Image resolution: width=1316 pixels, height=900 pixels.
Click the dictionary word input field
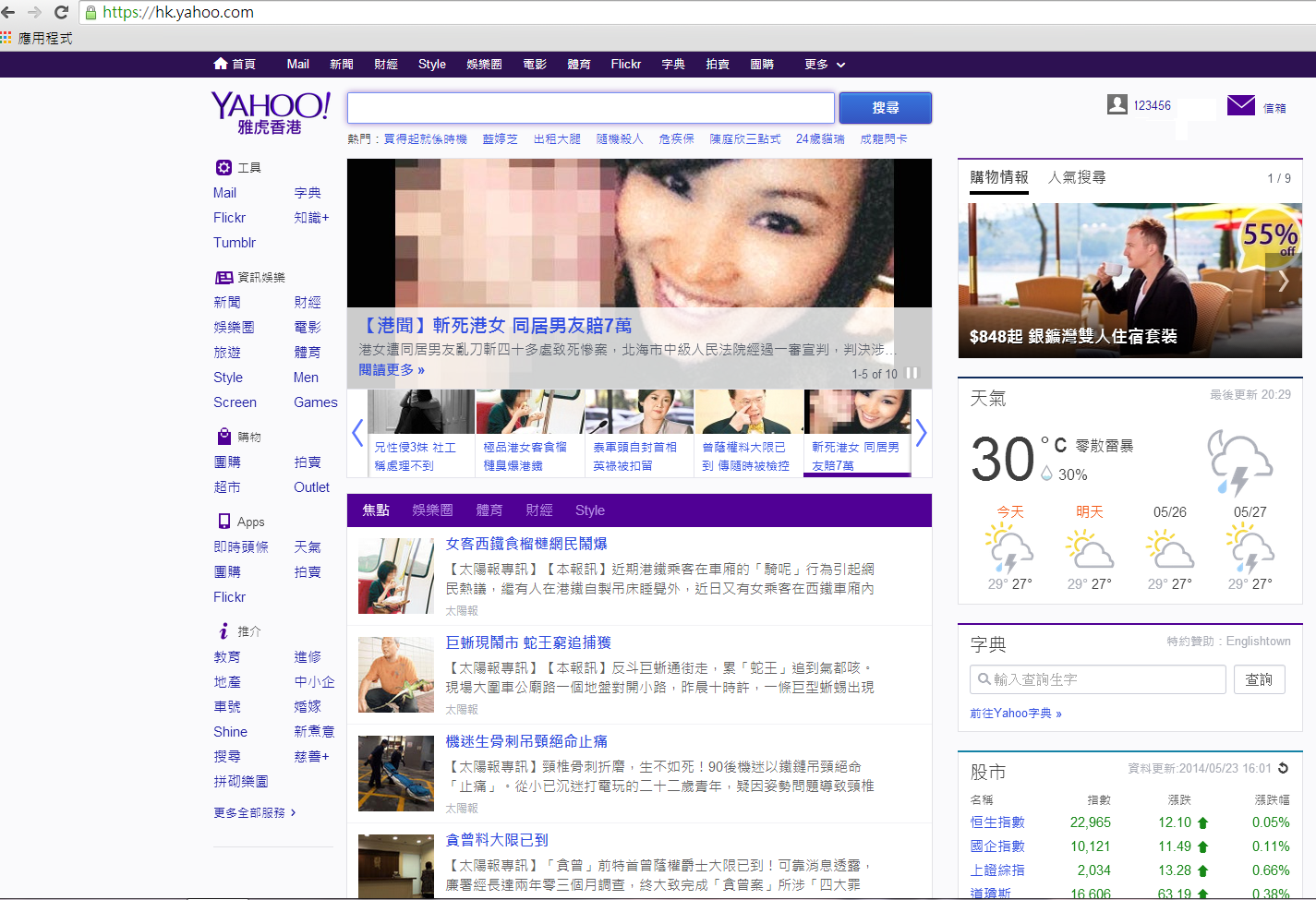[1098, 679]
